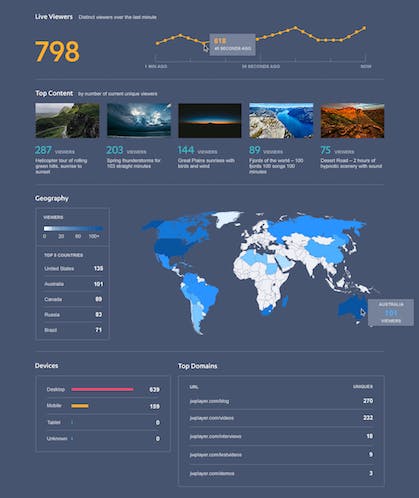Click the Mobile orange device bar

click(x=80, y=406)
